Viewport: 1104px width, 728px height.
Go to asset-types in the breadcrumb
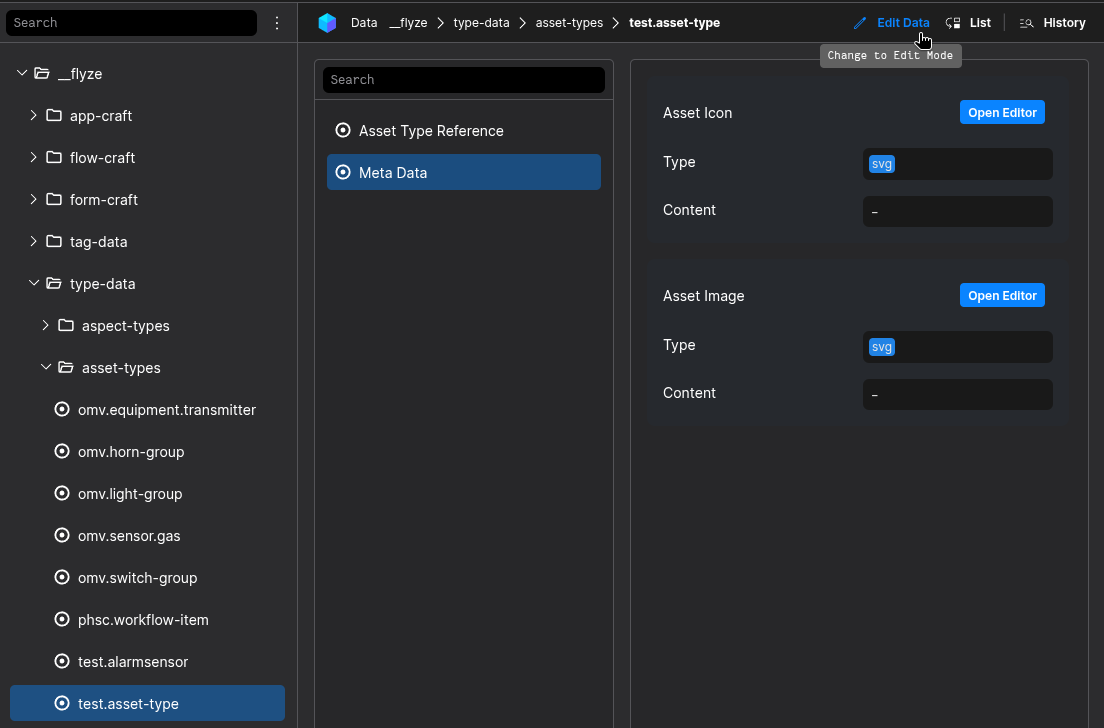click(x=569, y=23)
